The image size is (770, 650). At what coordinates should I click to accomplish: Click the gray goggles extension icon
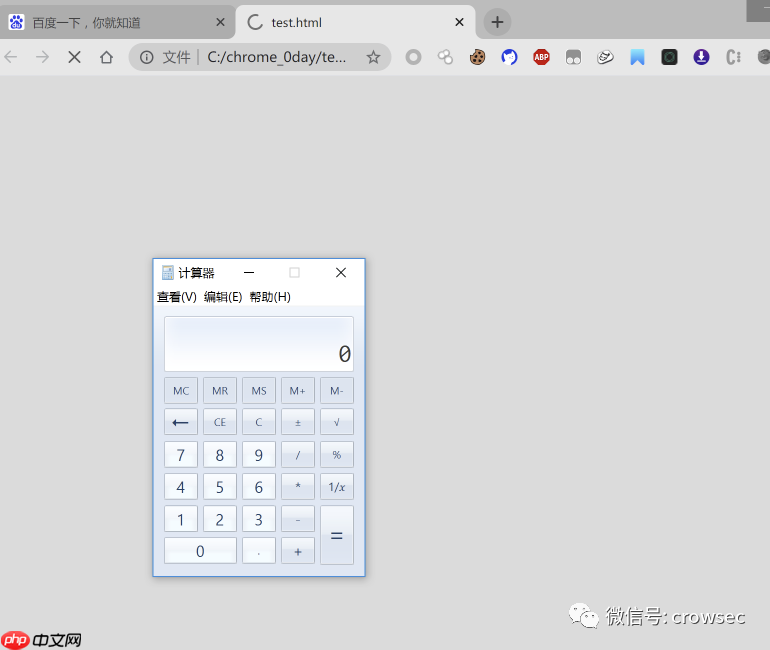coord(573,57)
